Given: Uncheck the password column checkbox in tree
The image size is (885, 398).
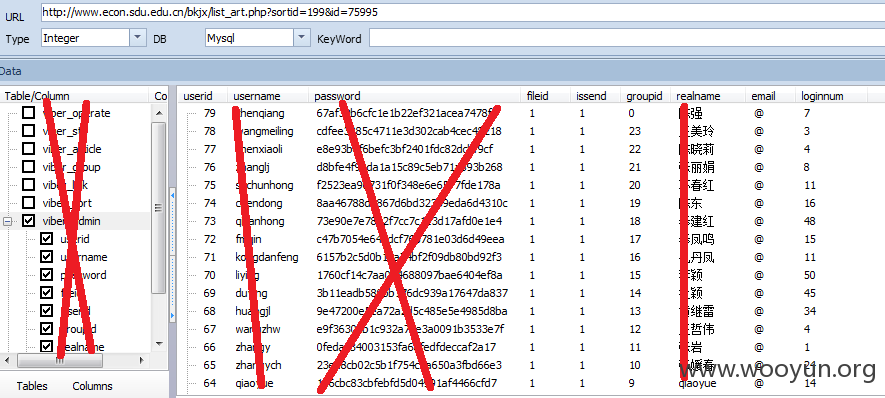Looking at the screenshot, I should pos(47,275).
